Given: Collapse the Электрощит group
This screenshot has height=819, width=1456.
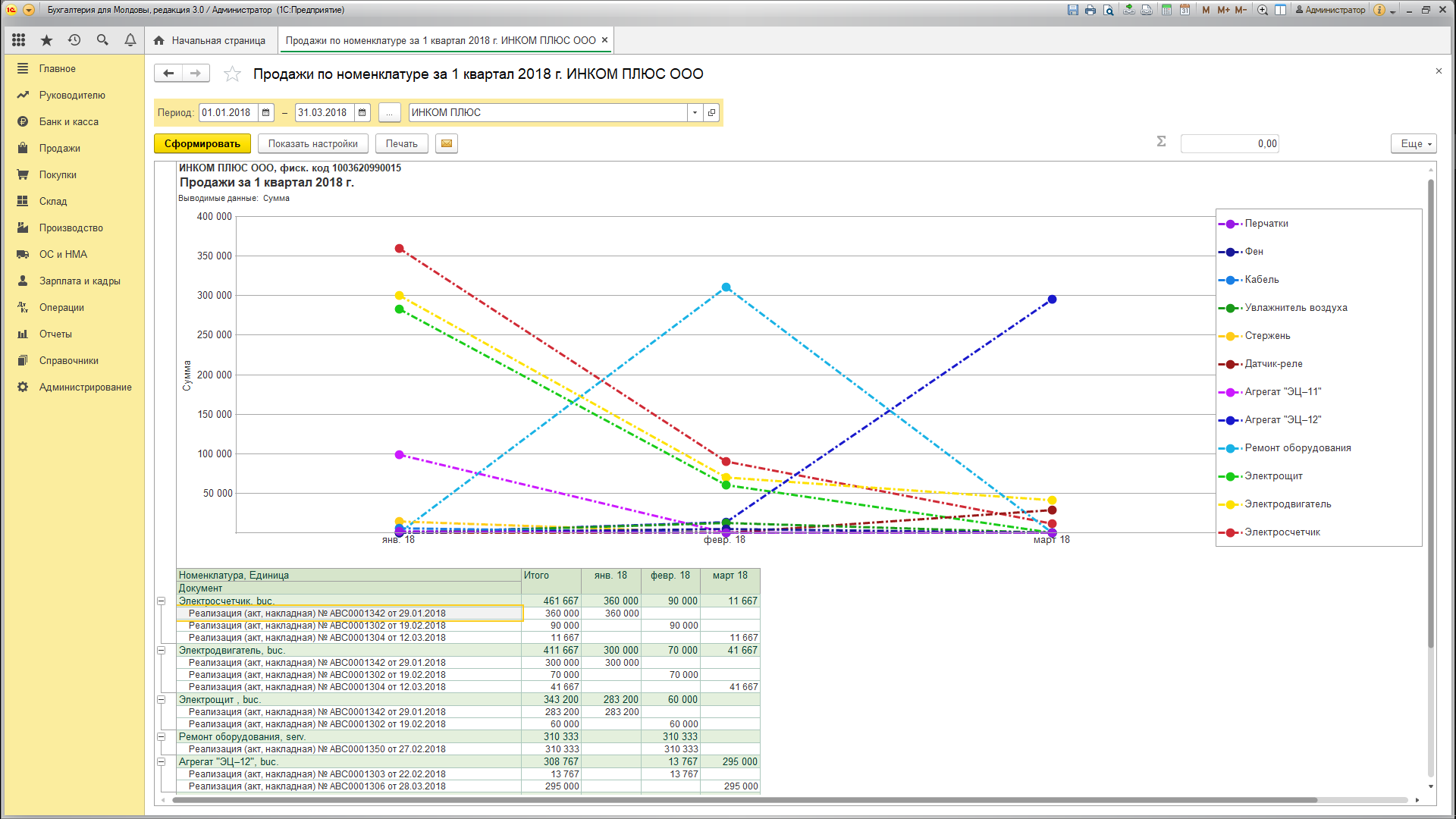Looking at the screenshot, I should 161,699.
